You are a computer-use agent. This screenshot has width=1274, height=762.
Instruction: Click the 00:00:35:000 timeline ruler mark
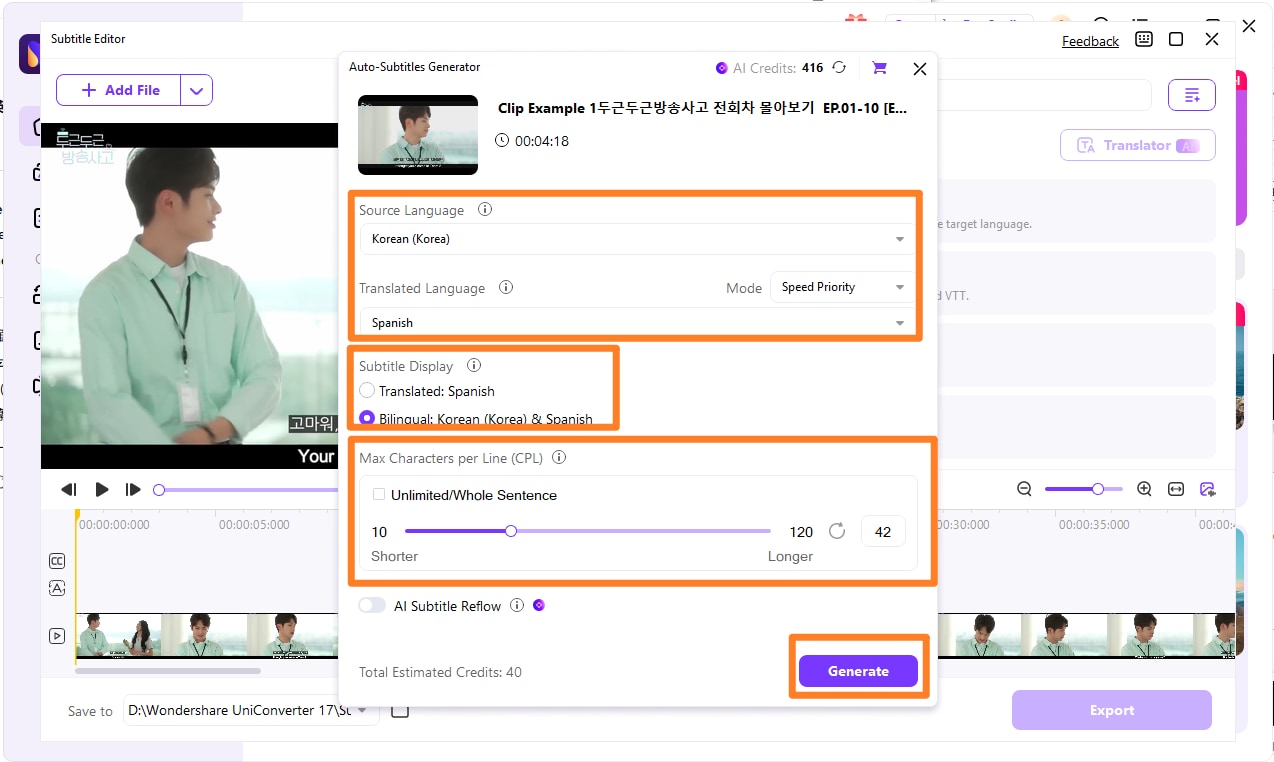(1094, 524)
